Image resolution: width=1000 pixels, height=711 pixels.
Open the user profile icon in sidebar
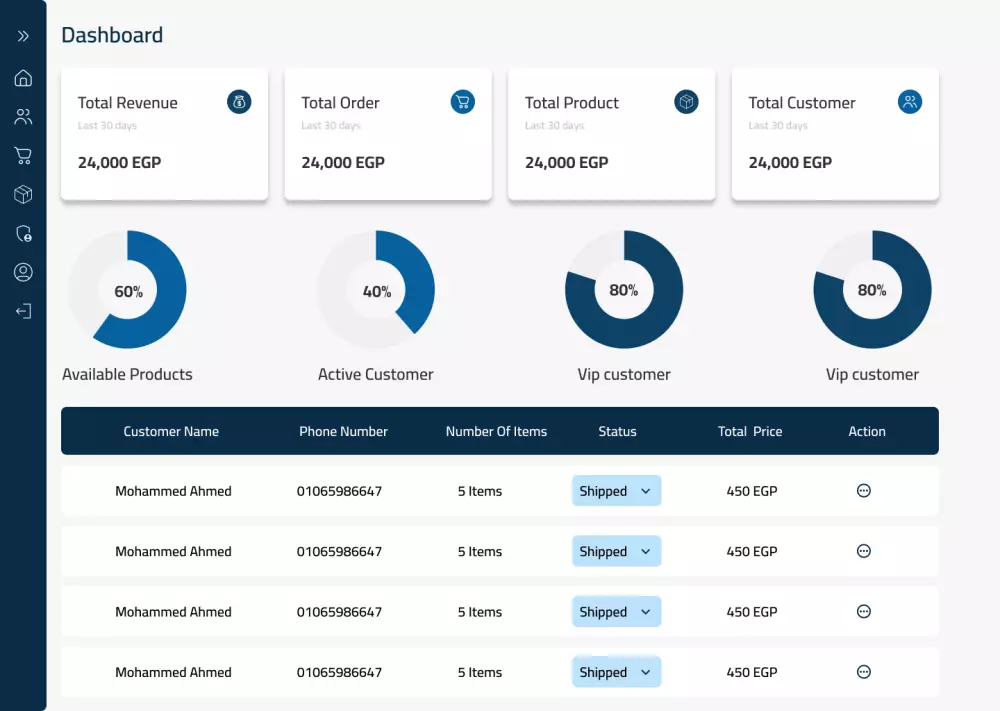pos(23,272)
